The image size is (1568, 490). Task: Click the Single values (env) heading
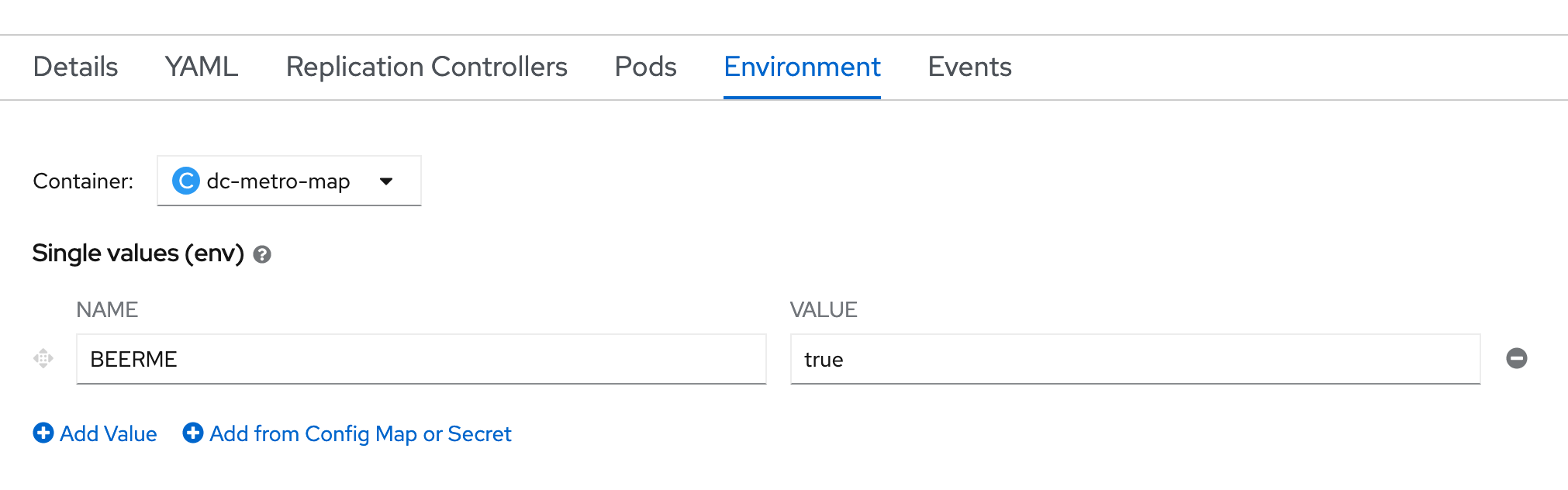[x=138, y=254]
